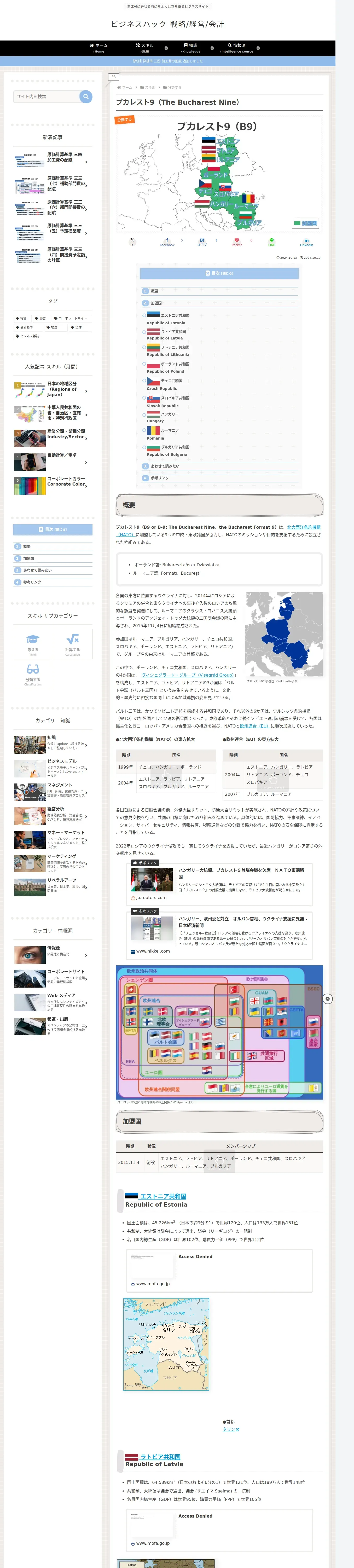The image size is (354, 1568).
Task: Open the ヴィシェグラード・グループ link
Action: 188,675
